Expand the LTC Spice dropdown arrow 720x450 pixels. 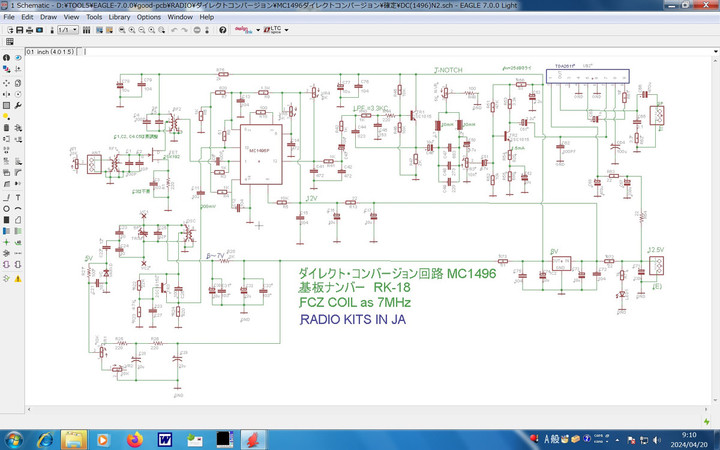point(288,30)
